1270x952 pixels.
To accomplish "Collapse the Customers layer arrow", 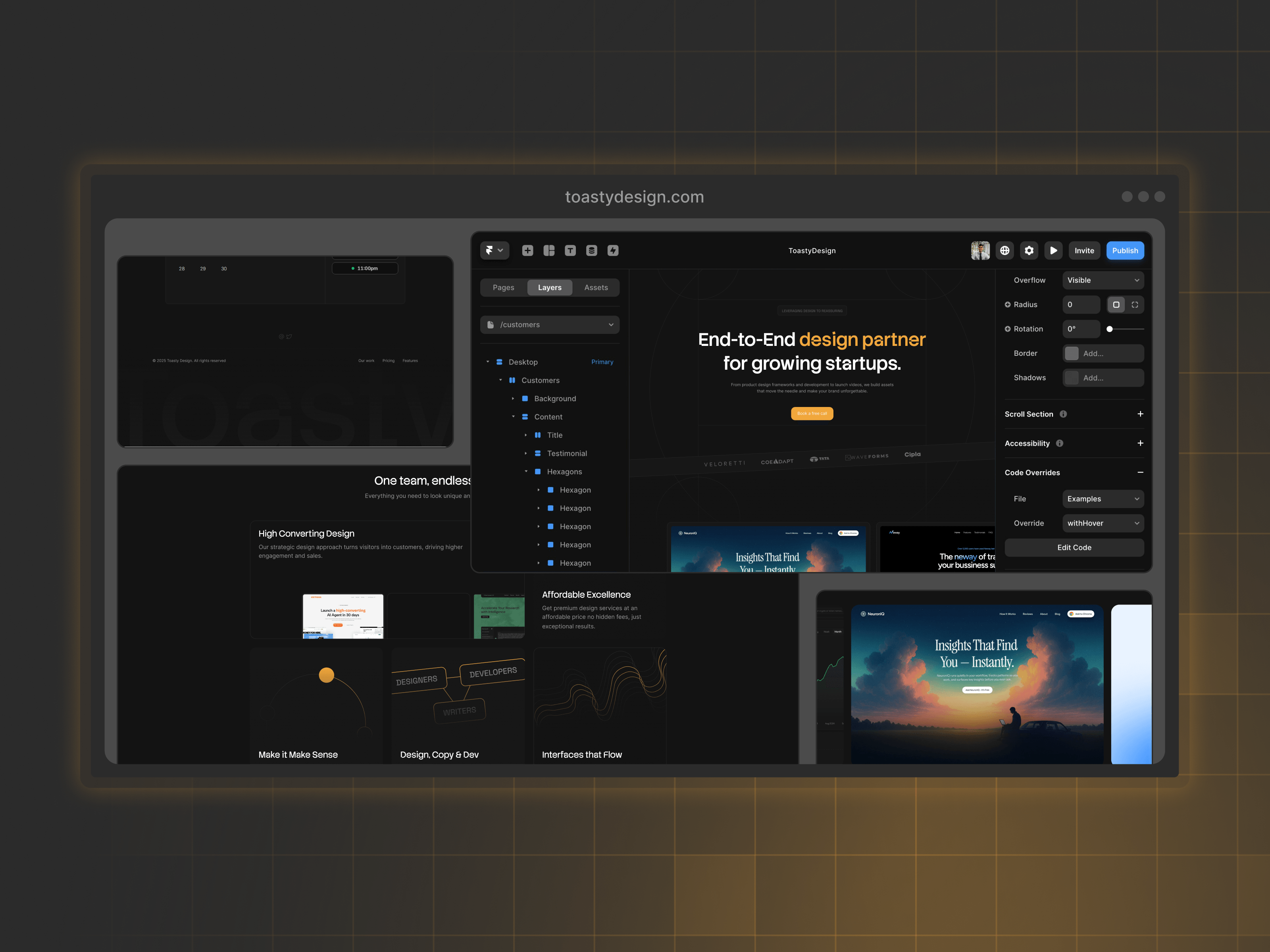I will click(x=500, y=380).
